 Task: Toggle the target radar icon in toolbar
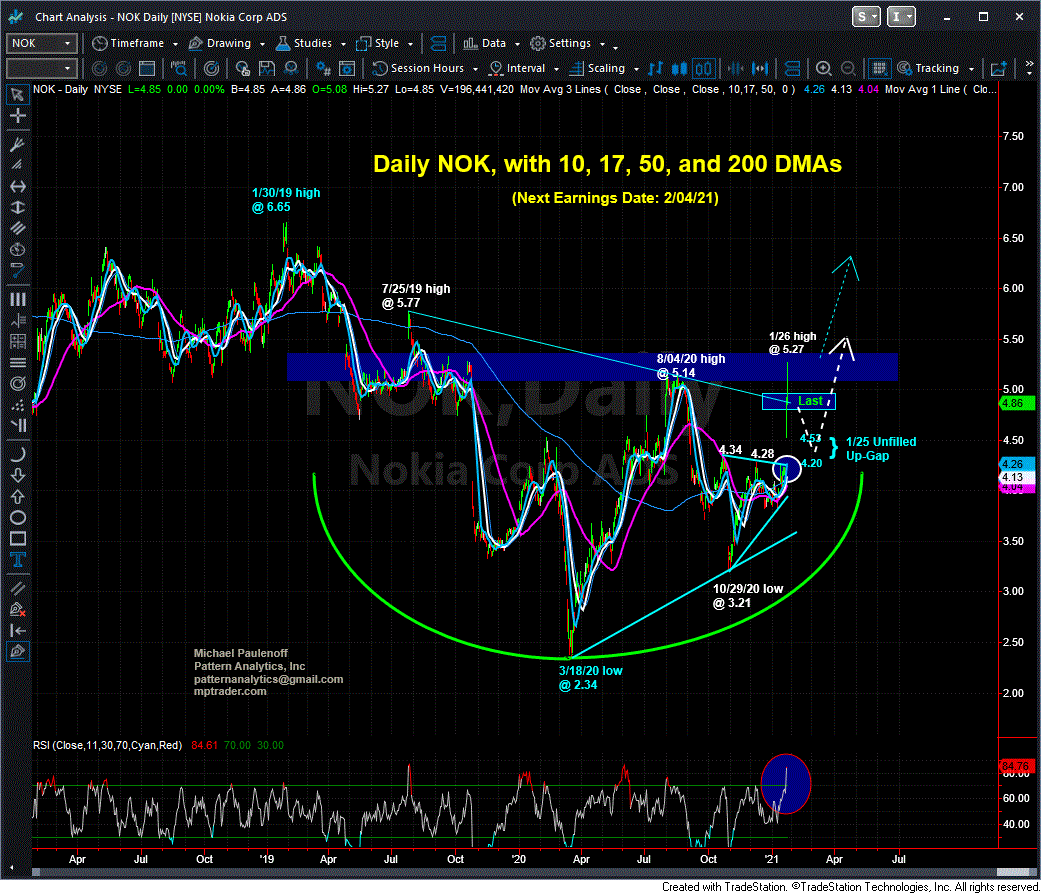[x=211, y=68]
